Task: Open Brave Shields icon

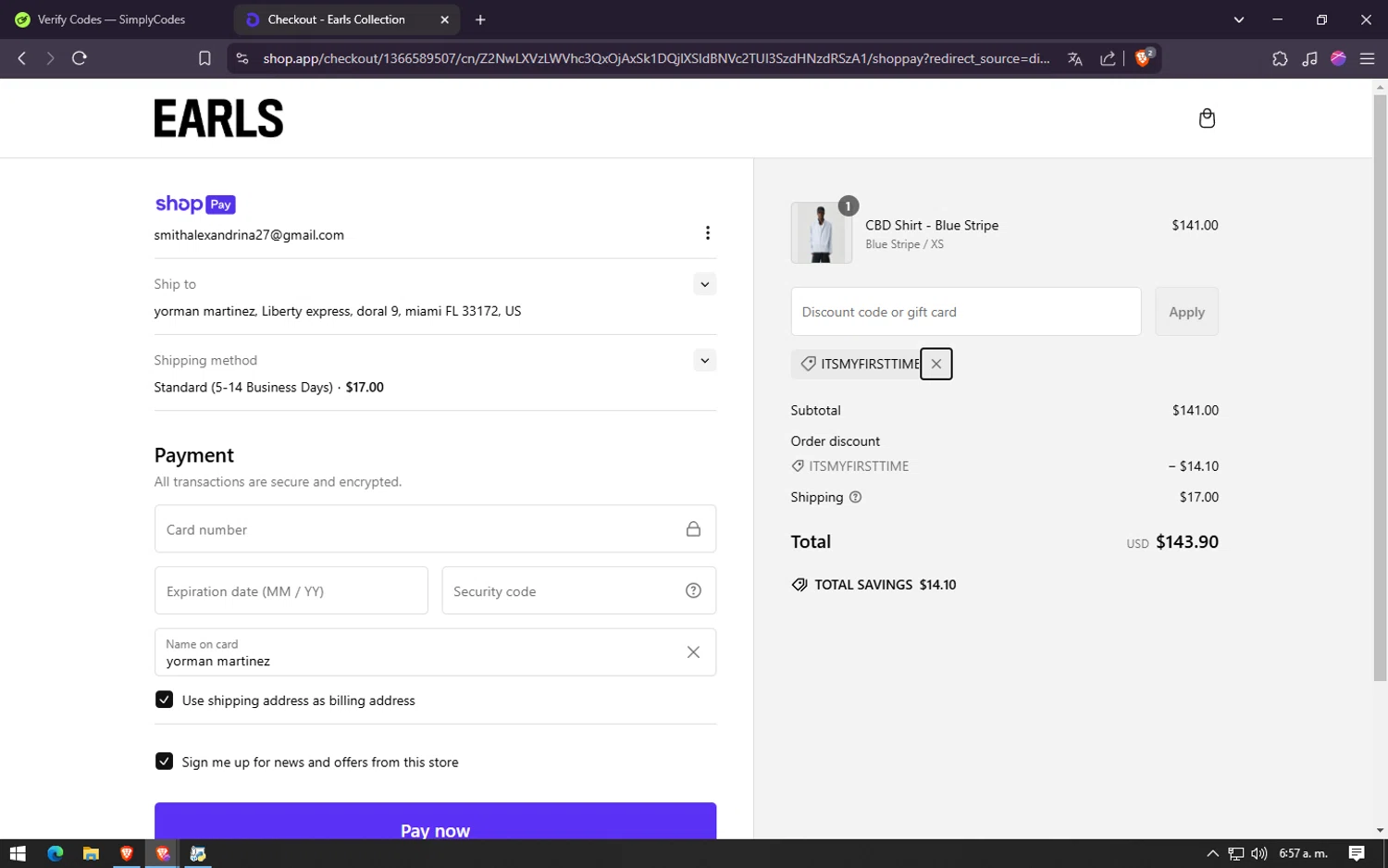Action: [1144, 57]
